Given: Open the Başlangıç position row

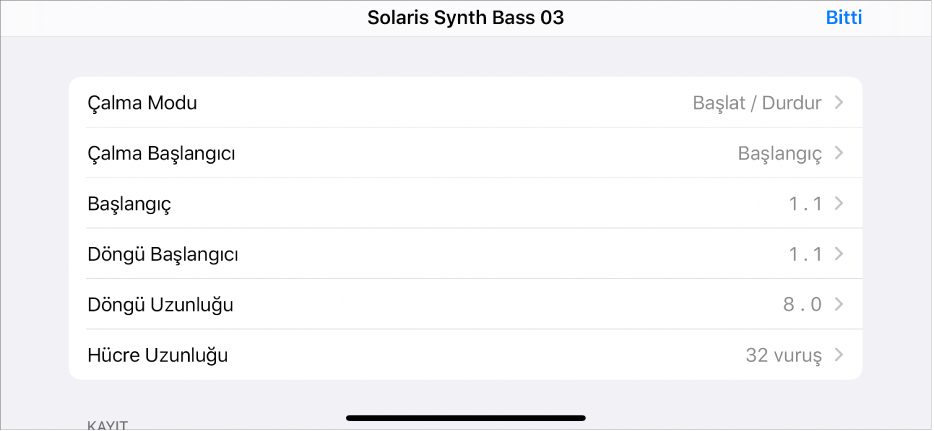Looking at the screenshot, I should [130, 204].
